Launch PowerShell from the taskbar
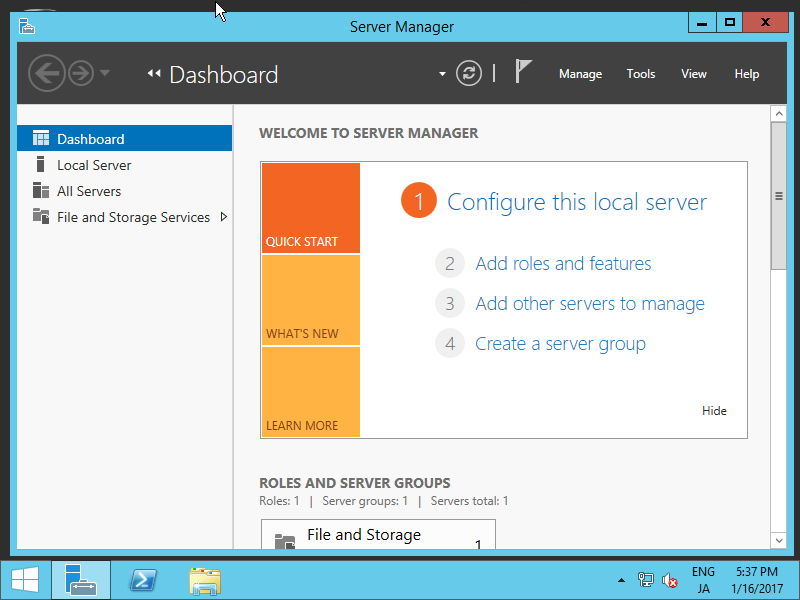The width and height of the screenshot is (800, 600). tap(143, 580)
